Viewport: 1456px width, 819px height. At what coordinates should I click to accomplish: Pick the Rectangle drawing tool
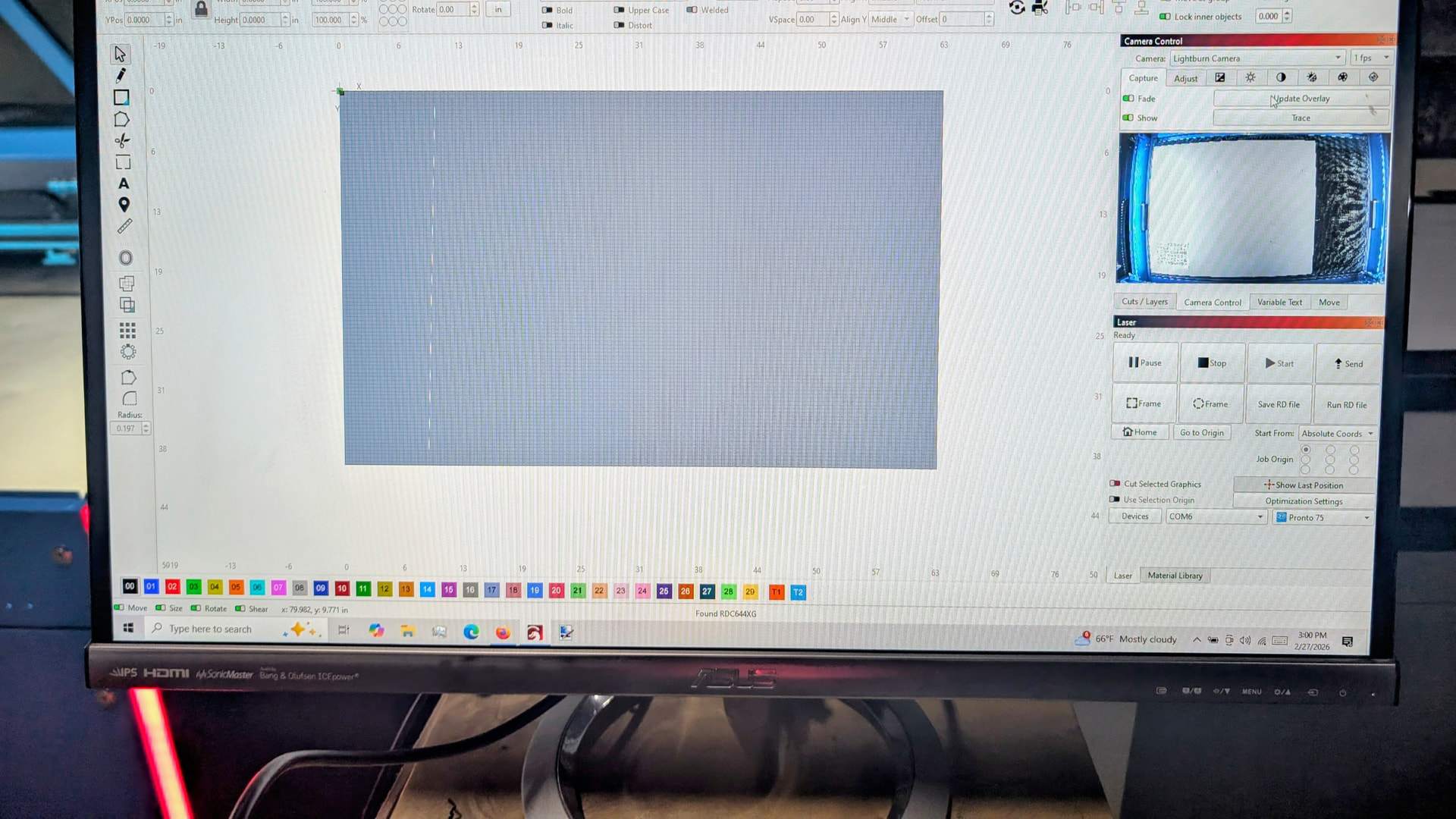pos(121,97)
